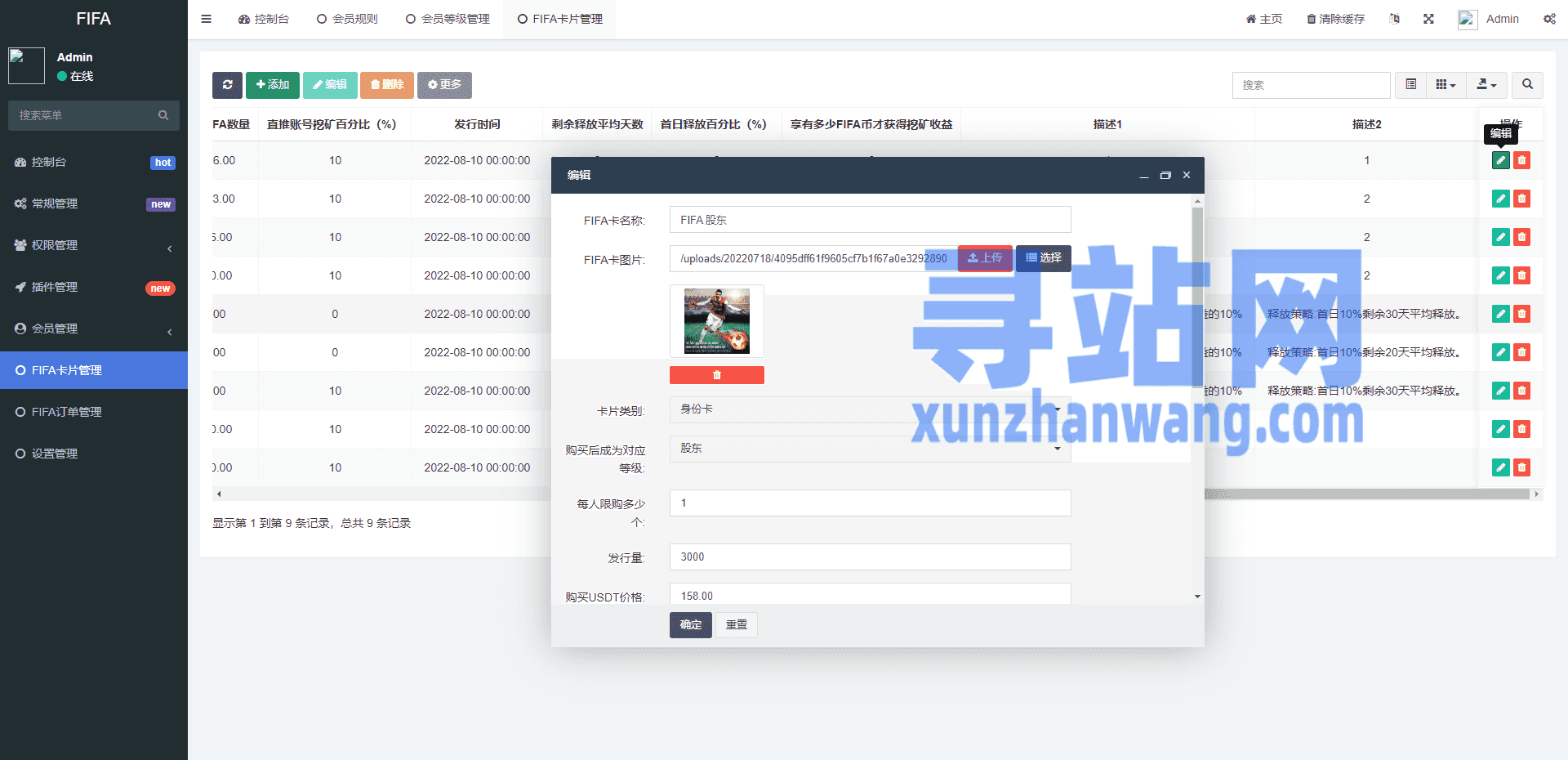Click the dialog scroll down arrow

coord(1197,597)
